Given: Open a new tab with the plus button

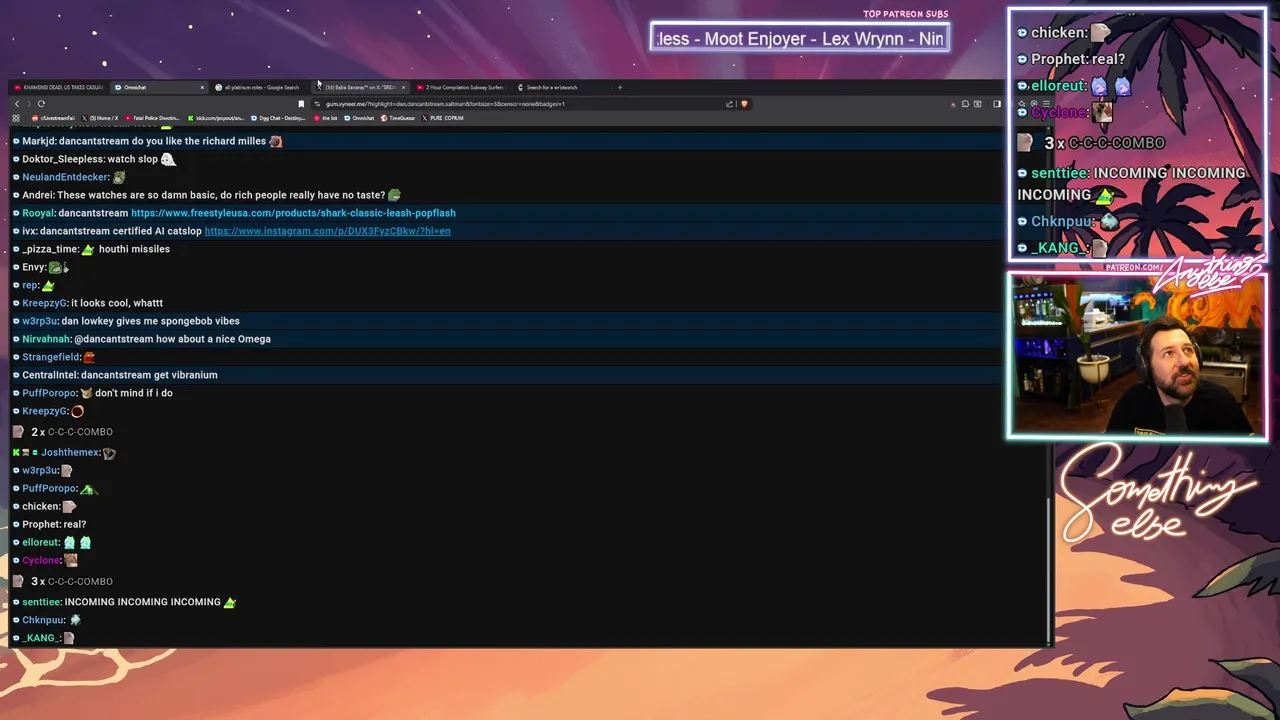Looking at the screenshot, I should coord(619,87).
